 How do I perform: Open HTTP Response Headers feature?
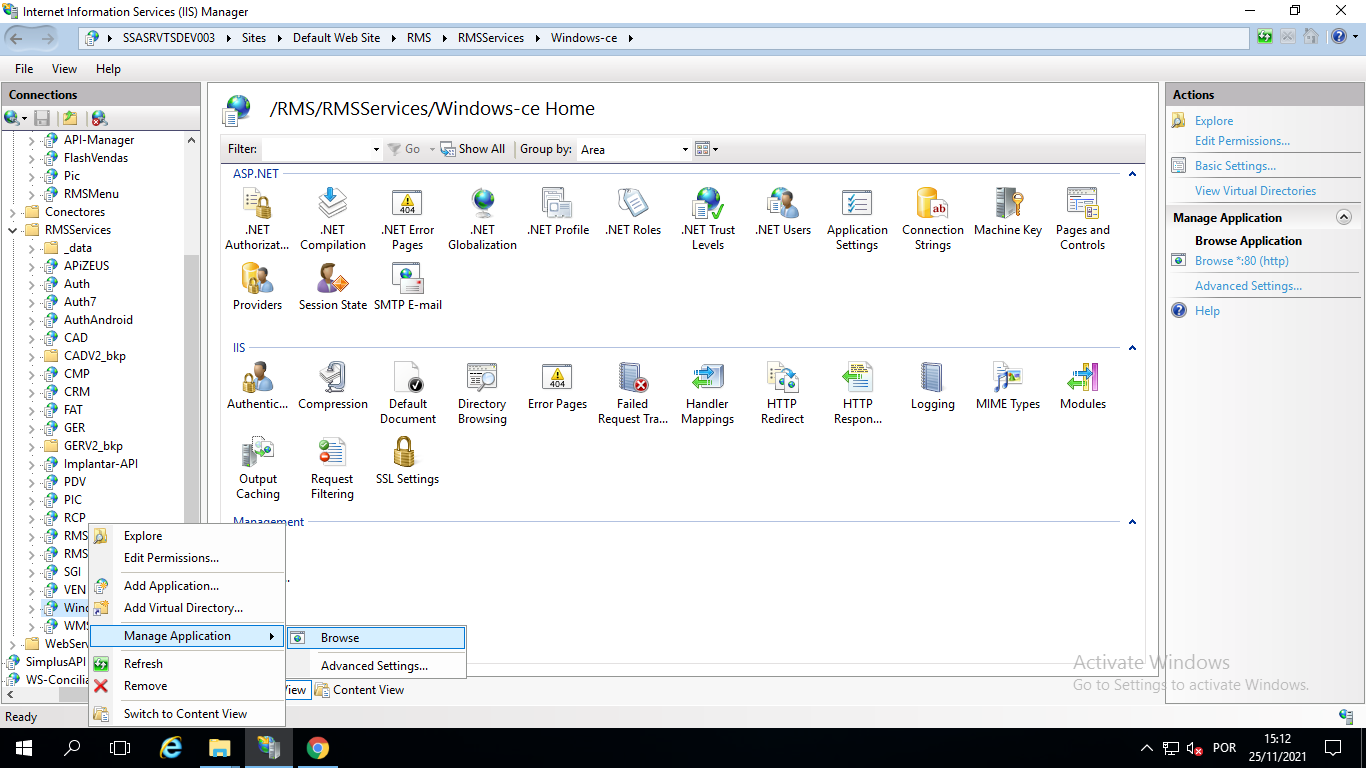click(858, 393)
